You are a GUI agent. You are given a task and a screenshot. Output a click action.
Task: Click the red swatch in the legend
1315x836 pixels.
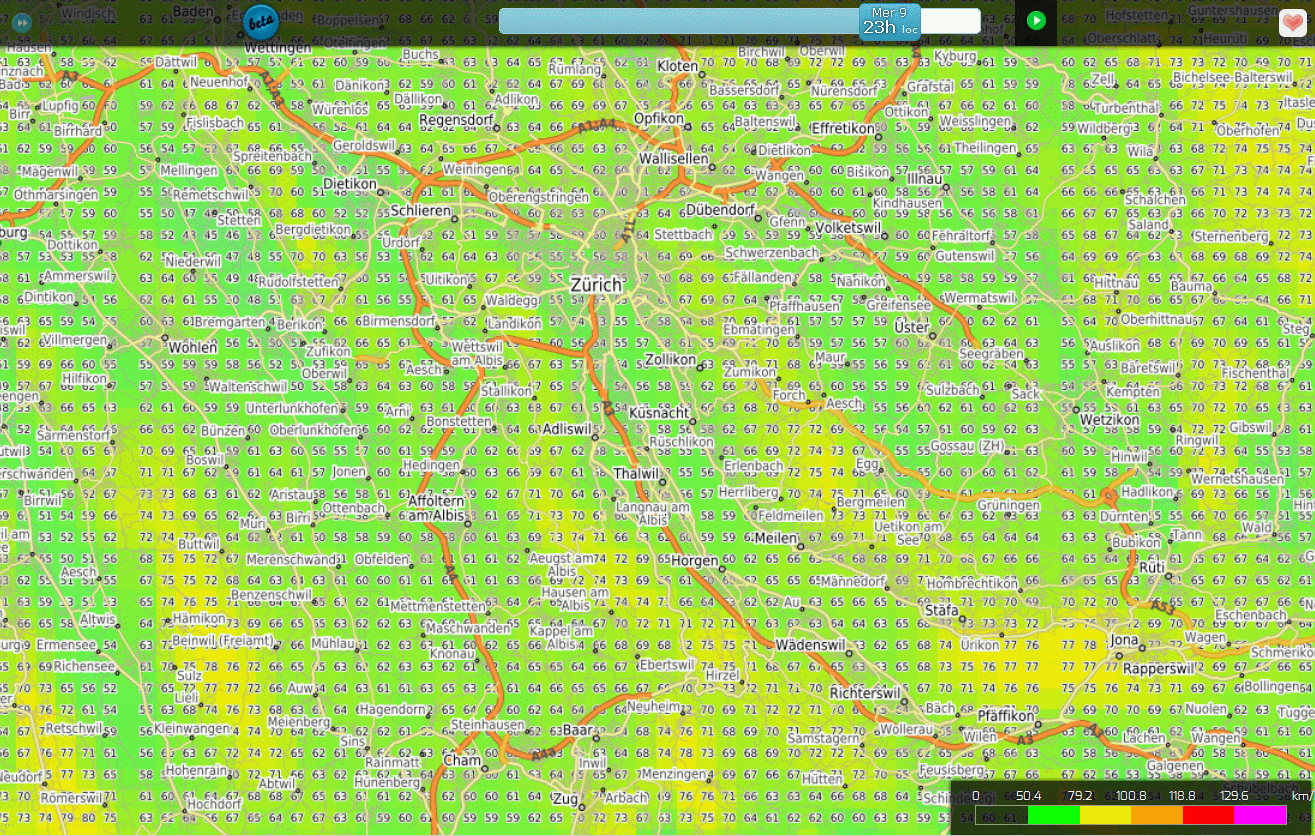[x=1208, y=815]
